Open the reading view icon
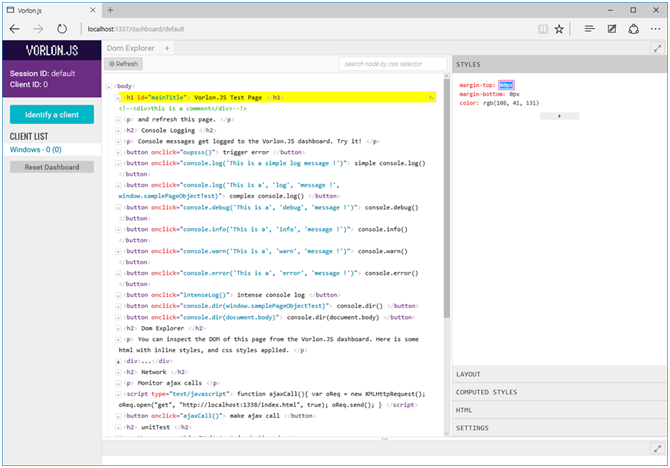The height and width of the screenshot is (468, 670). pos(543,29)
